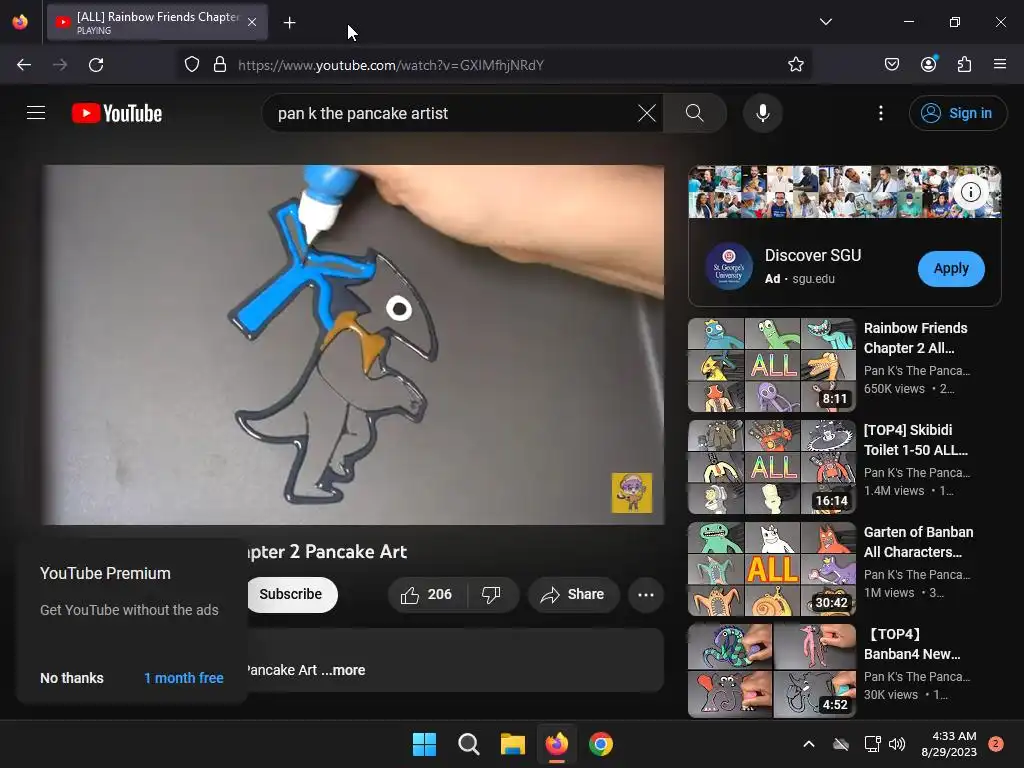Open the YouTube guide hamburger menu

tap(36, 113)
